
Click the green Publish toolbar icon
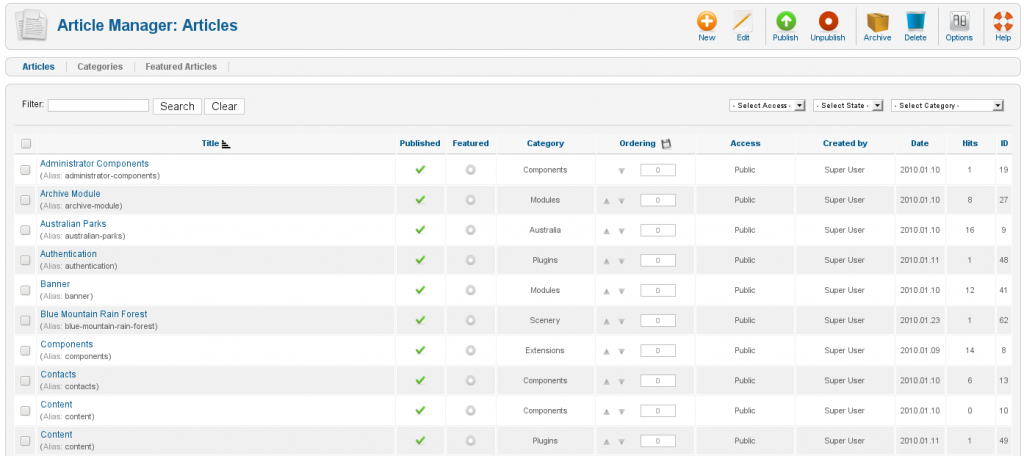point(786,22)
